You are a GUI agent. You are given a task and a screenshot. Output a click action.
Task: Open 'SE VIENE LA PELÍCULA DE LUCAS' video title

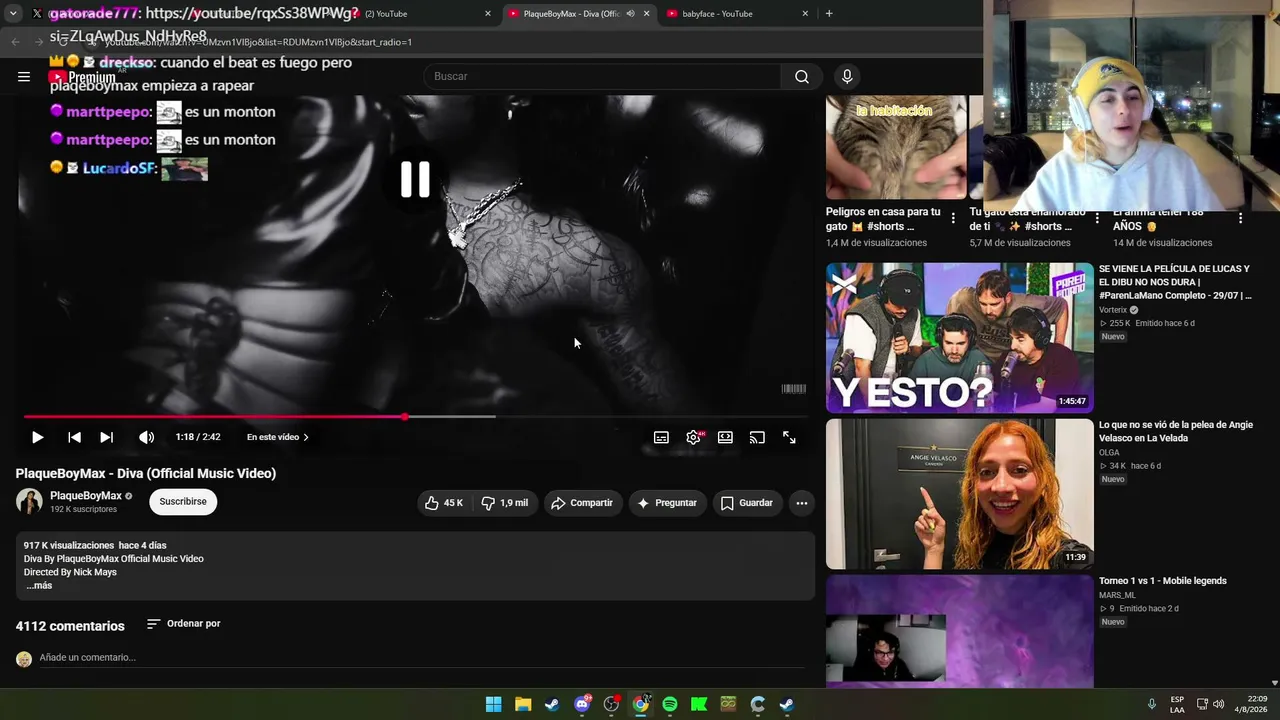pyautogui.click(x=1175, y=282)
